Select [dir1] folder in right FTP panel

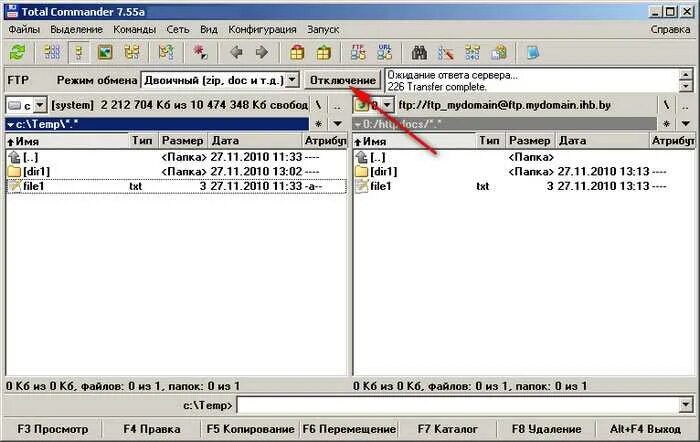pos(523,171)
